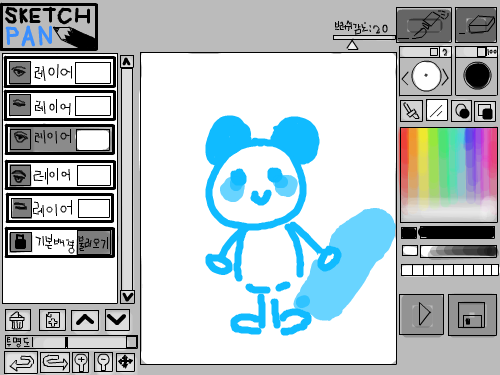500x375 pixels.
Task: Click the black current color swatch
Action: coord(409,233)
